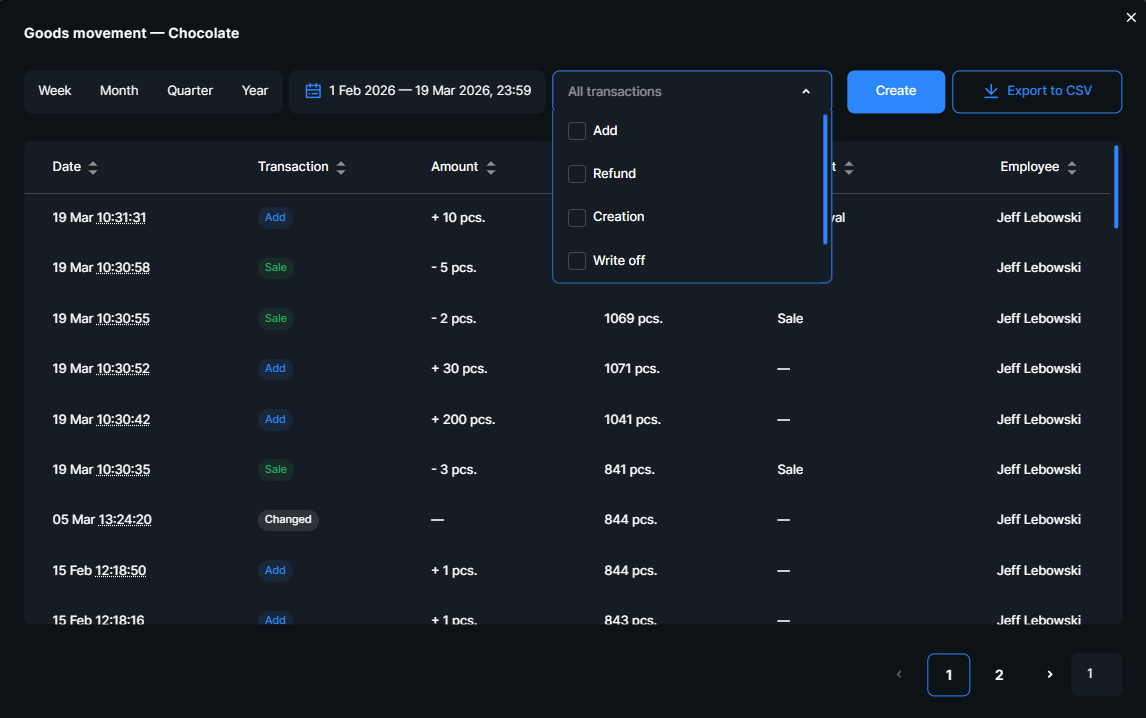Check the Refund transaction filter
This screenshot has height=718, width=1146.
pyautogui.click(x=577, y=174)
